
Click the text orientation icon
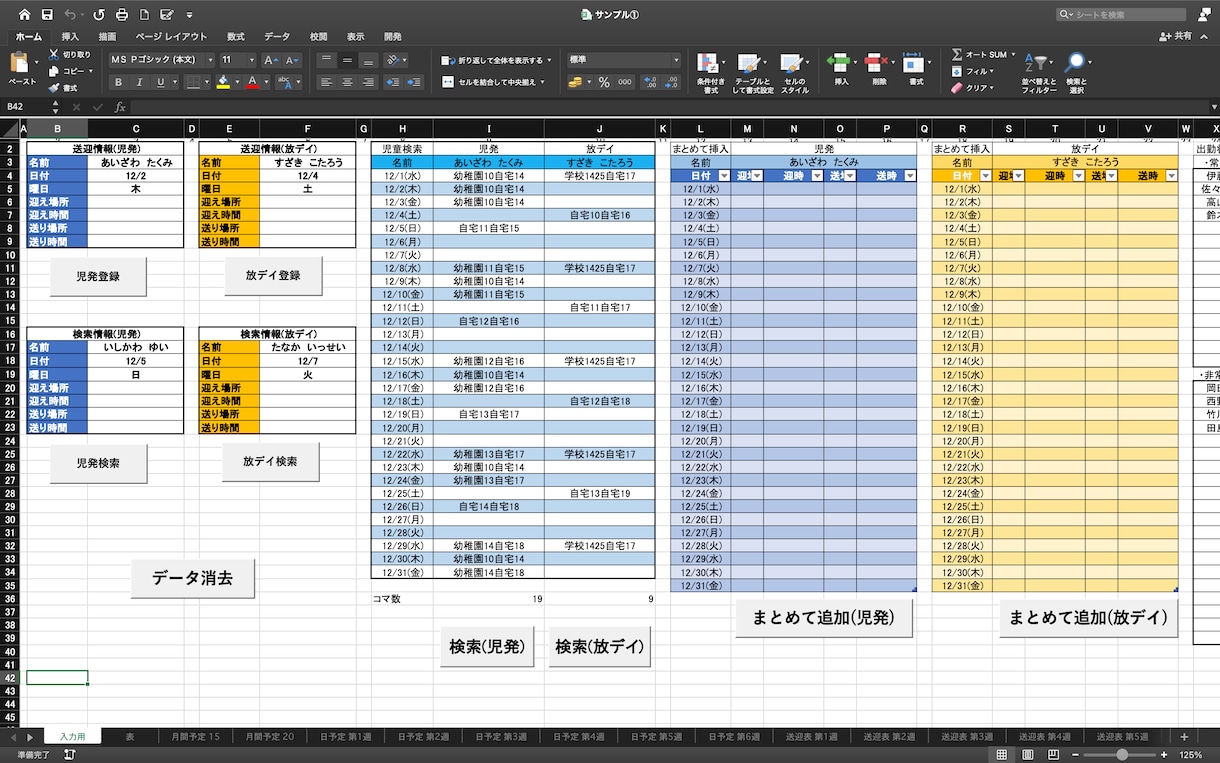point(393,60)
